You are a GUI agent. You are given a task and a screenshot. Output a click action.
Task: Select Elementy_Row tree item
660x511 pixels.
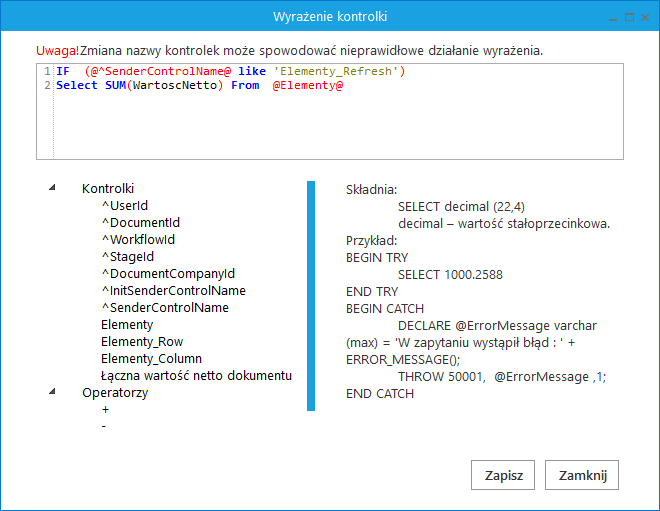[x=142, y=341]
